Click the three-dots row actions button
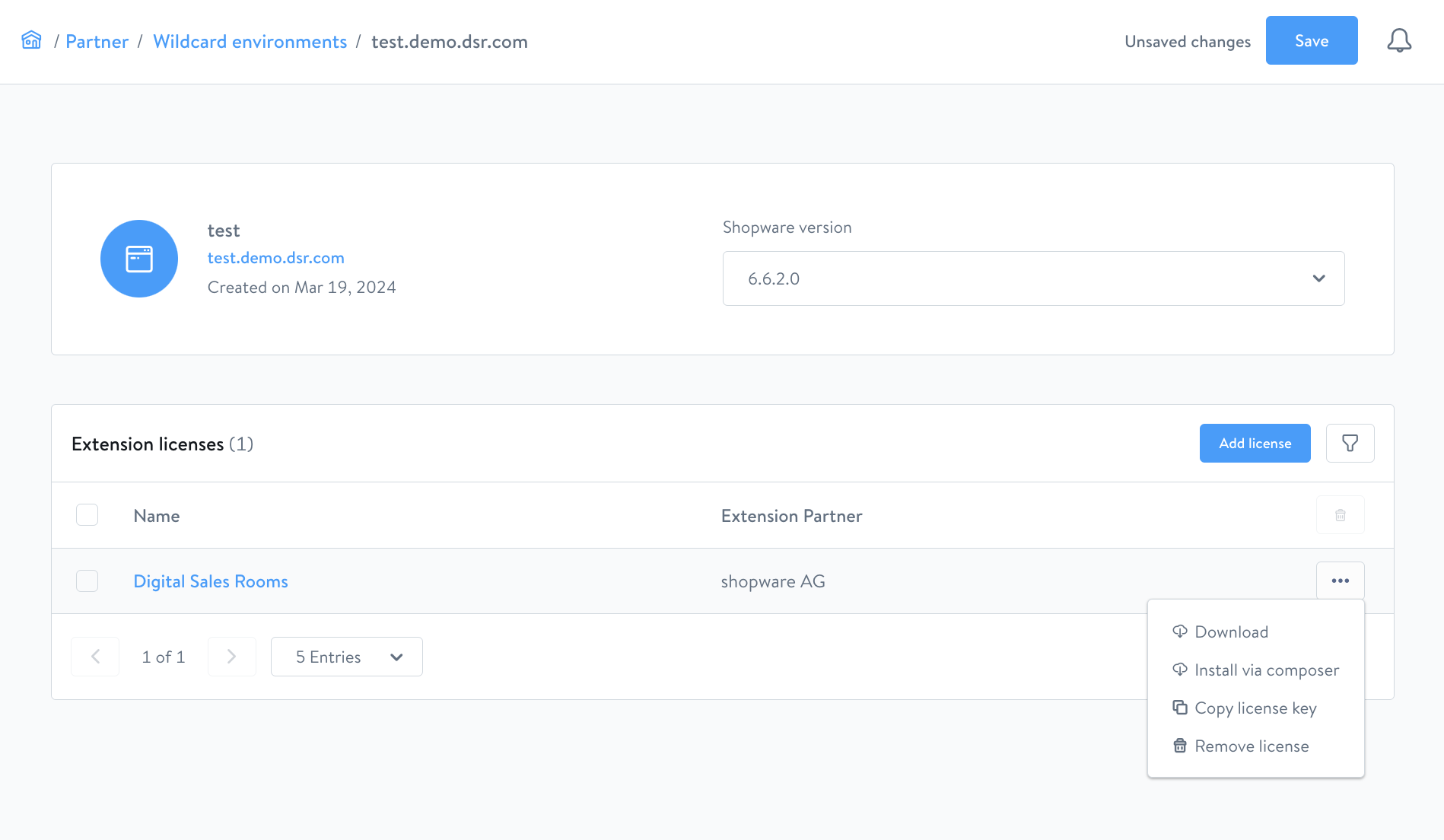This screenshot has width=1444, height=840. tap(1340, 581)
